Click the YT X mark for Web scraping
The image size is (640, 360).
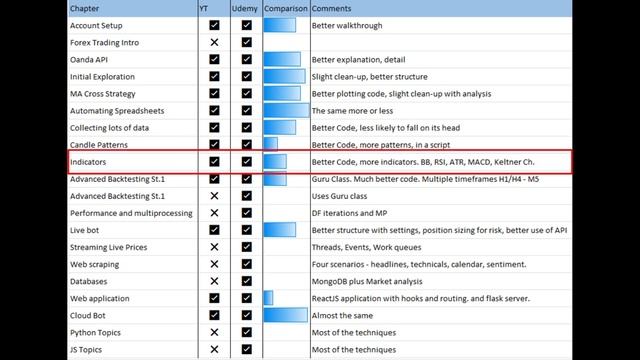[214, 264]
